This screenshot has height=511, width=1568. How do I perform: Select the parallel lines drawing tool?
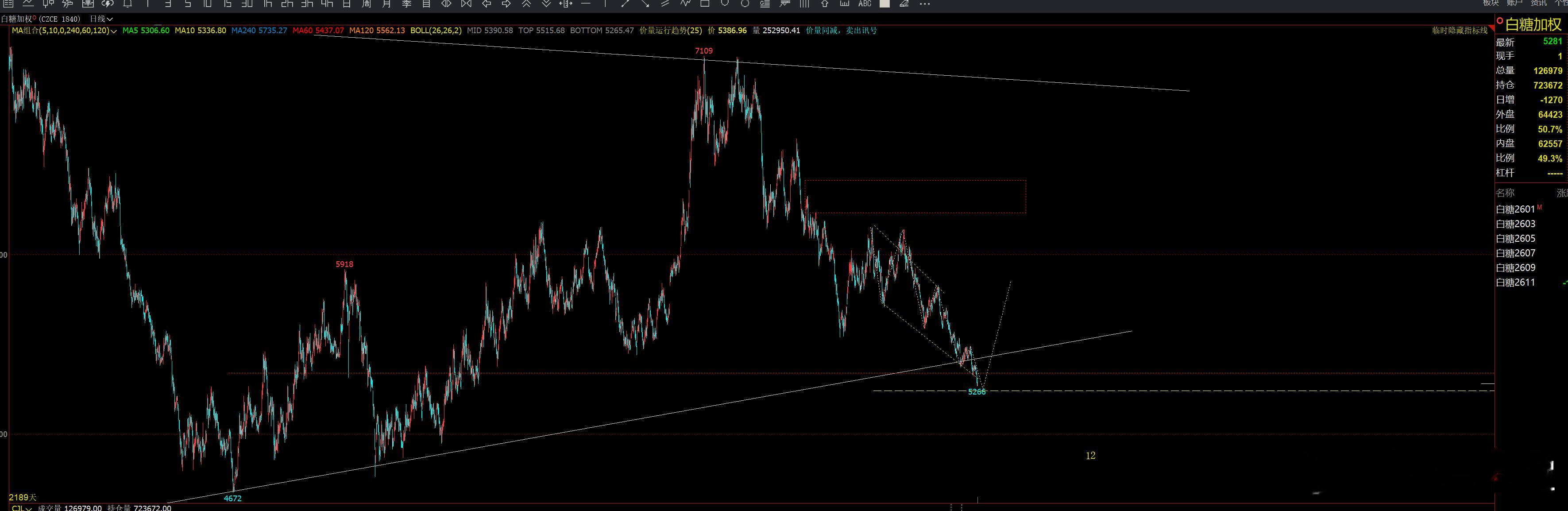click(665, 4)
